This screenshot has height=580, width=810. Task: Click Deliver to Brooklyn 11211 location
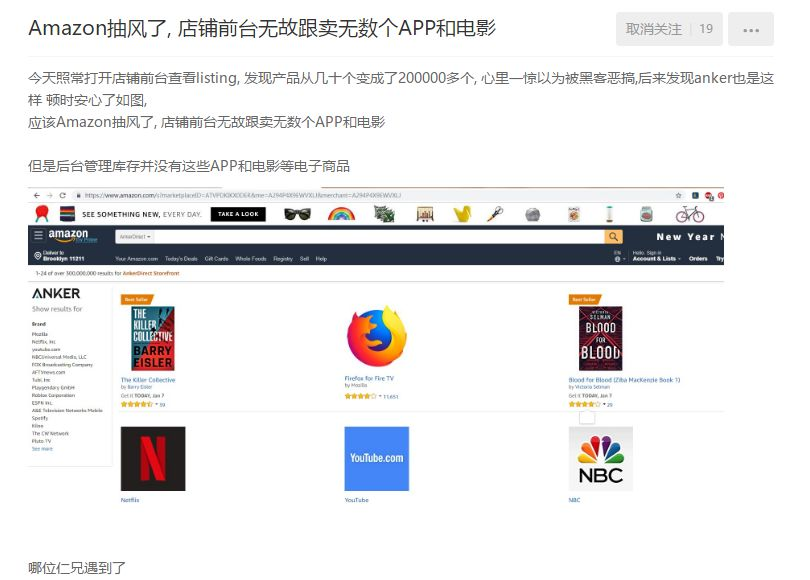[x=59, y=256]
